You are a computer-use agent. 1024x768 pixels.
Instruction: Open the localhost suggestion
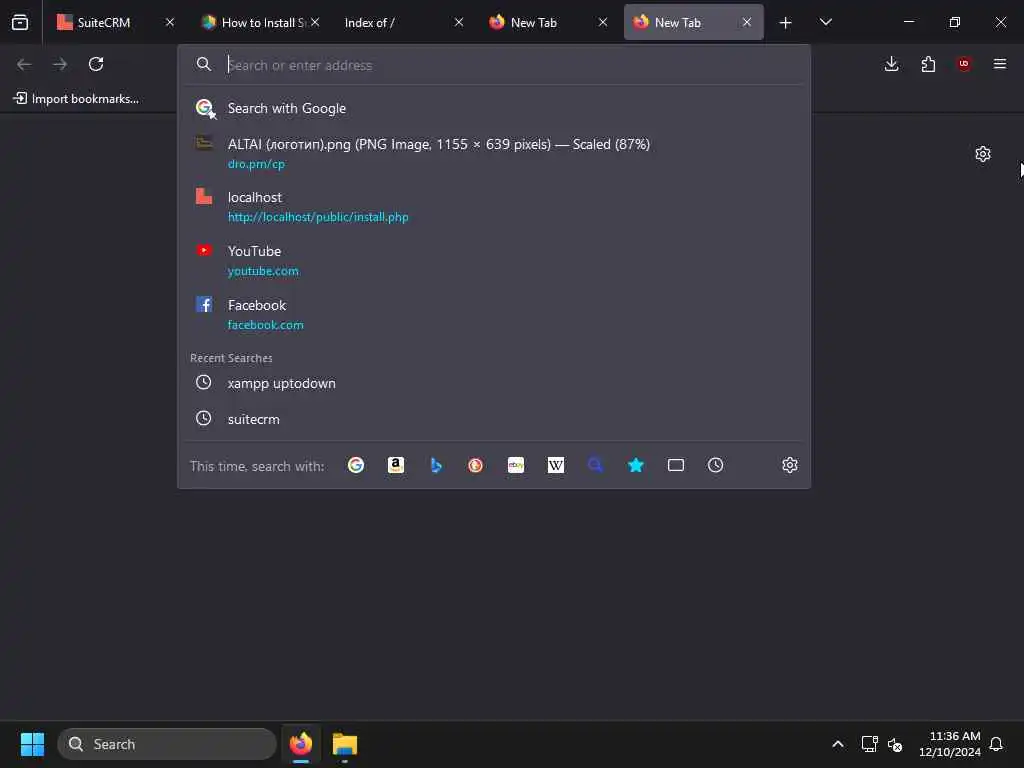[494, 206]
